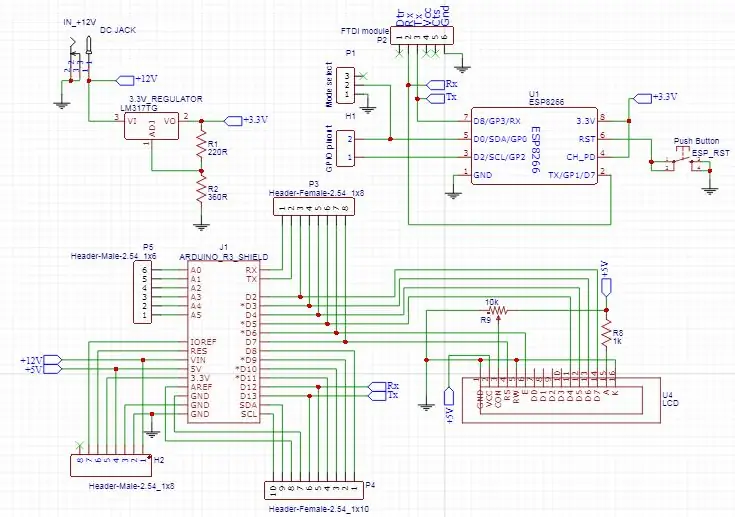Select the R1 220R resistor
Image resolution: width=735 pixels, height=517 pixels.
coord(202,145)
